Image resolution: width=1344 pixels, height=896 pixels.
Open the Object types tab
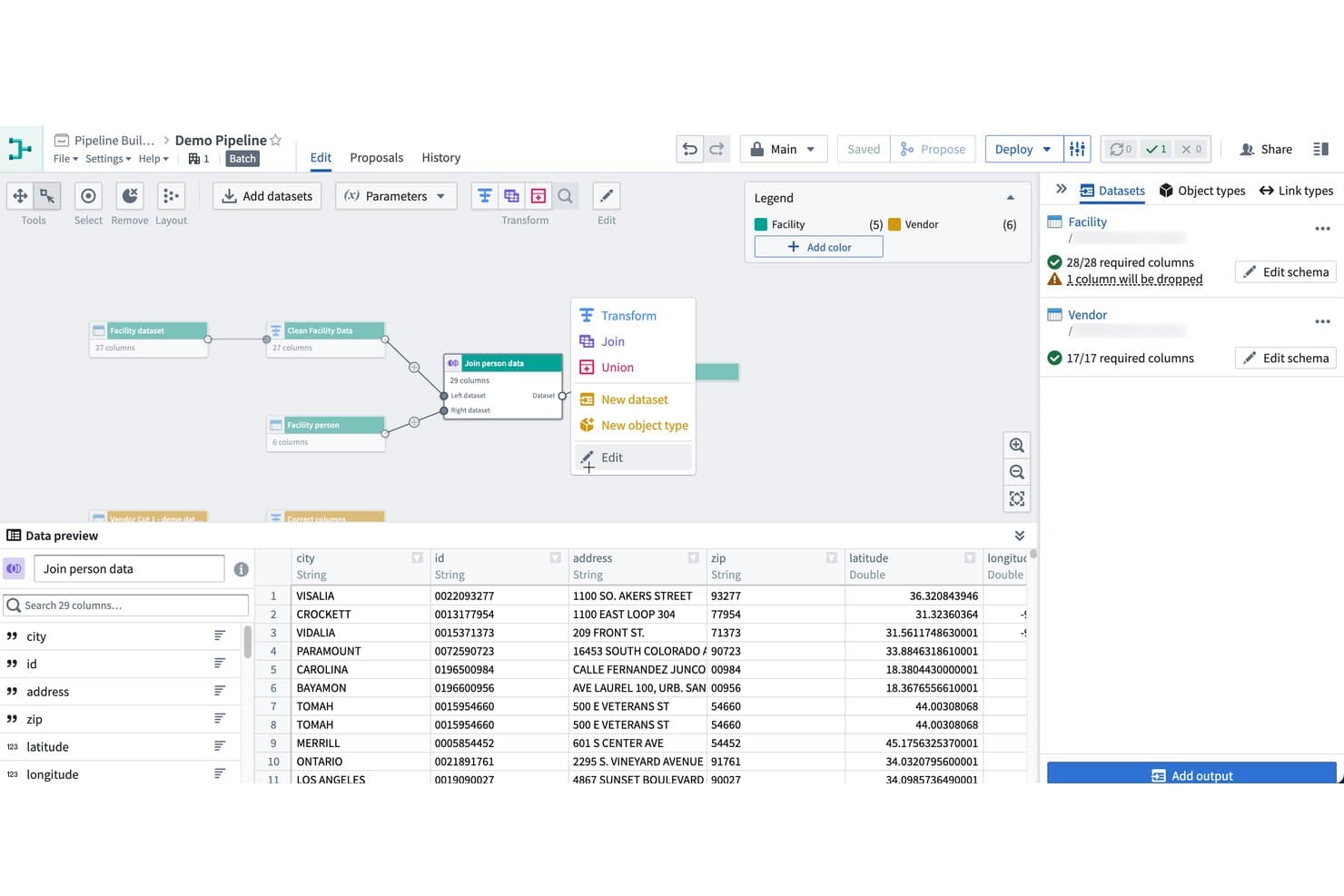[x=1201, y=191]
